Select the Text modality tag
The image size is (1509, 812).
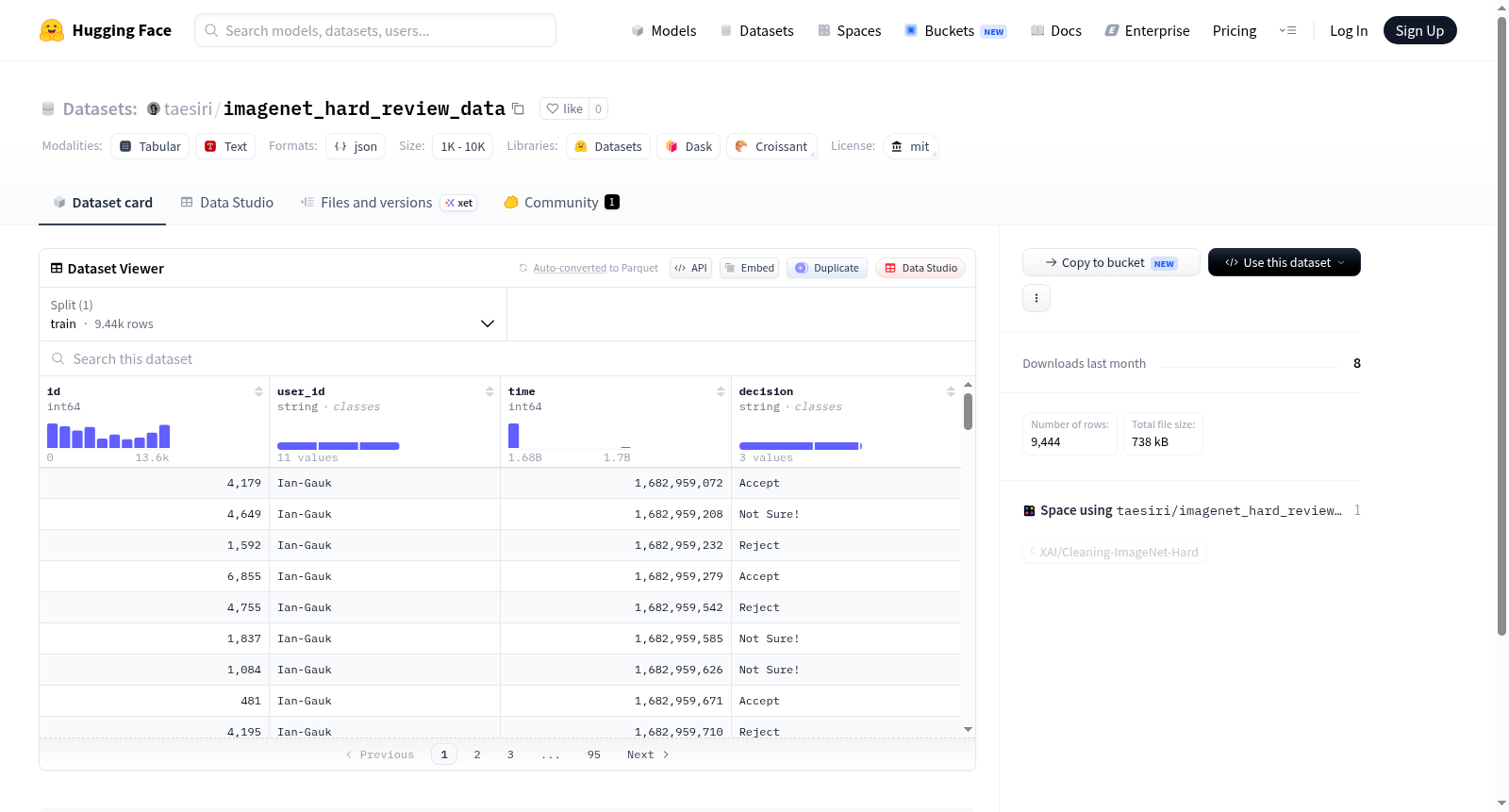point(225,146)
